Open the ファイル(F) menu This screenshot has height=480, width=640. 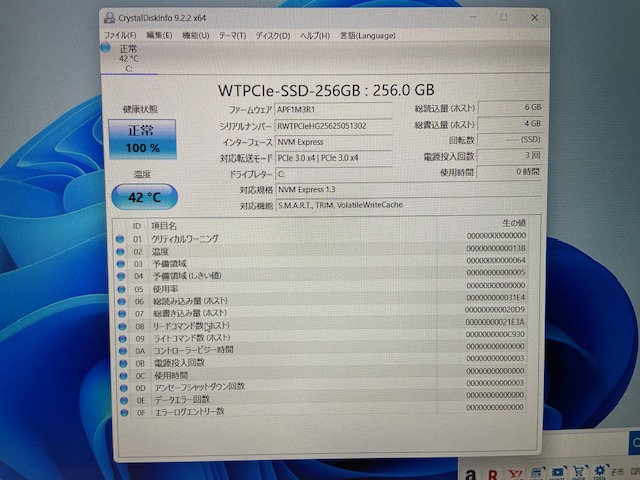tap(121, 35)
